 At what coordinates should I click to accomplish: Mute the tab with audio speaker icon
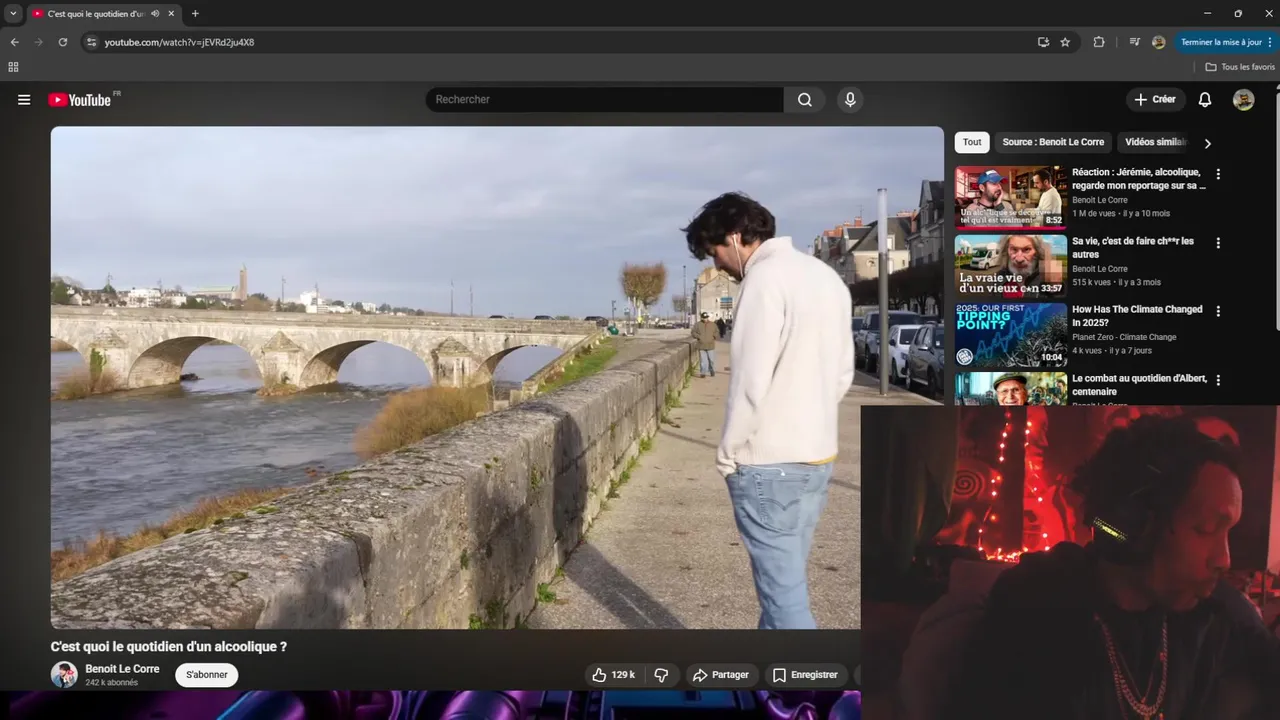pos(155,13)
